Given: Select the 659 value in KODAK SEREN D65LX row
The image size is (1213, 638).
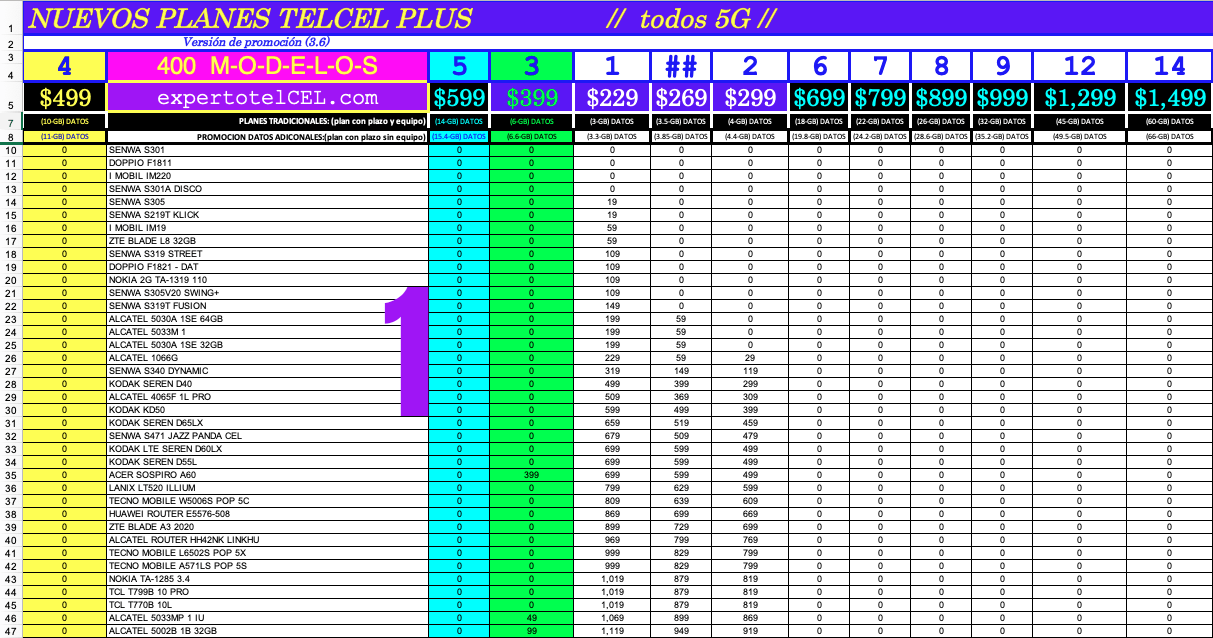Looking at the screenshot, I should 612,423.
